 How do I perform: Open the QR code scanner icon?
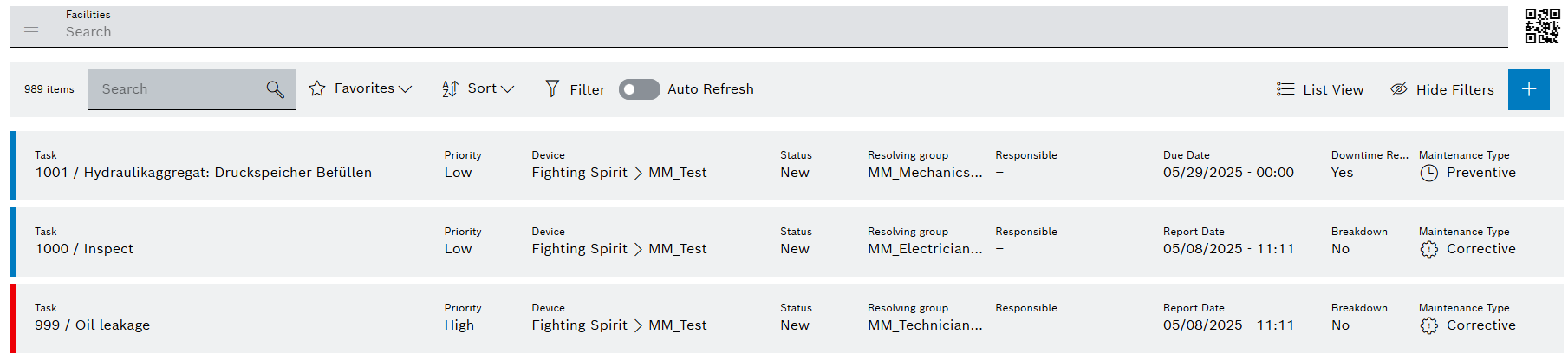pyautogui.click(x=1542, y=26)
